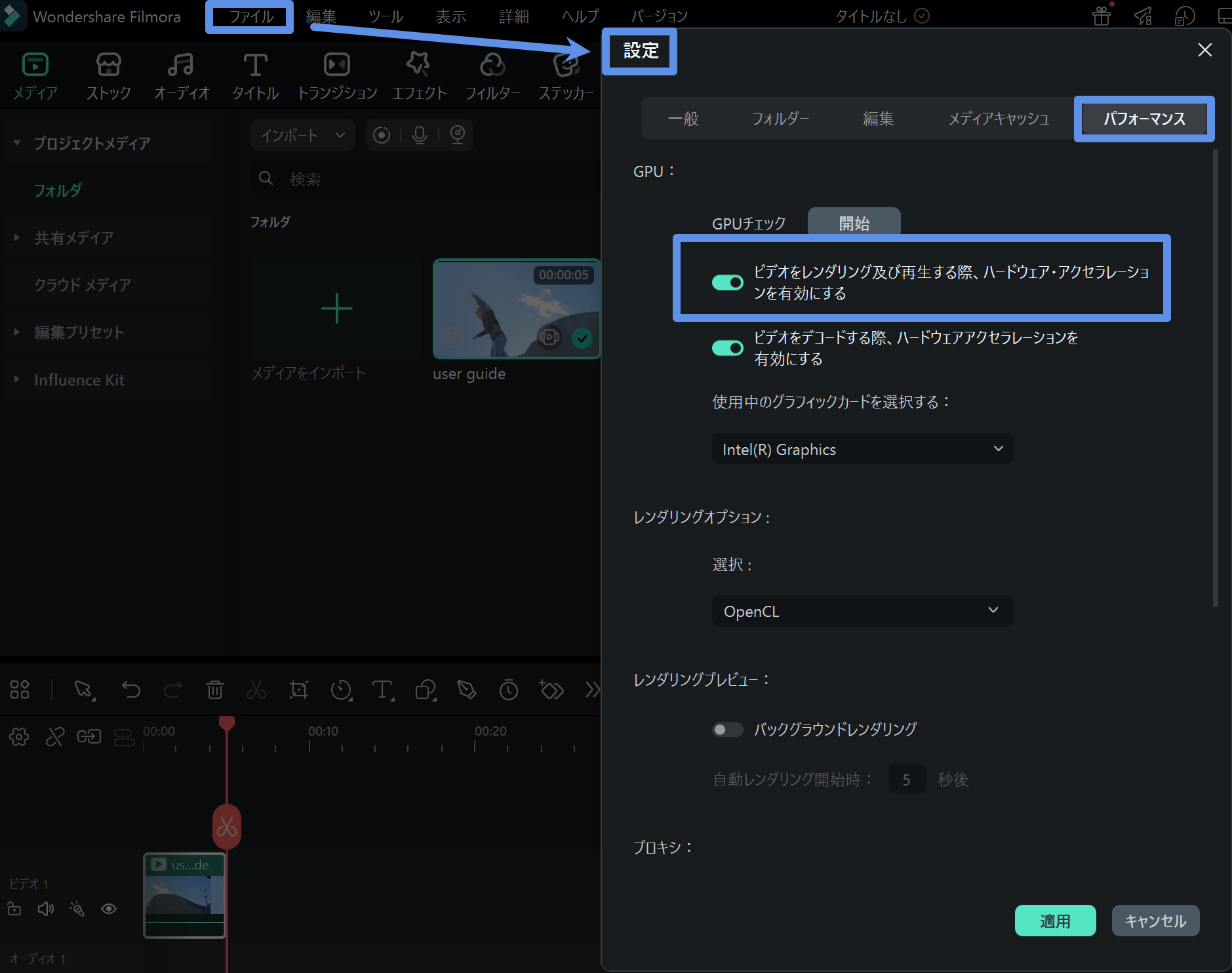
Task: Select the crop tool in timeline toolbar
Action: (x=299, y=690)
